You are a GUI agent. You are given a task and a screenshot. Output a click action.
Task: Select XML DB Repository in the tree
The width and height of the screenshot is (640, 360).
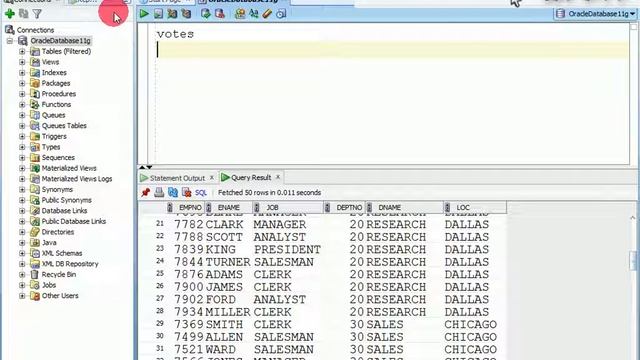tap(70, 264)
